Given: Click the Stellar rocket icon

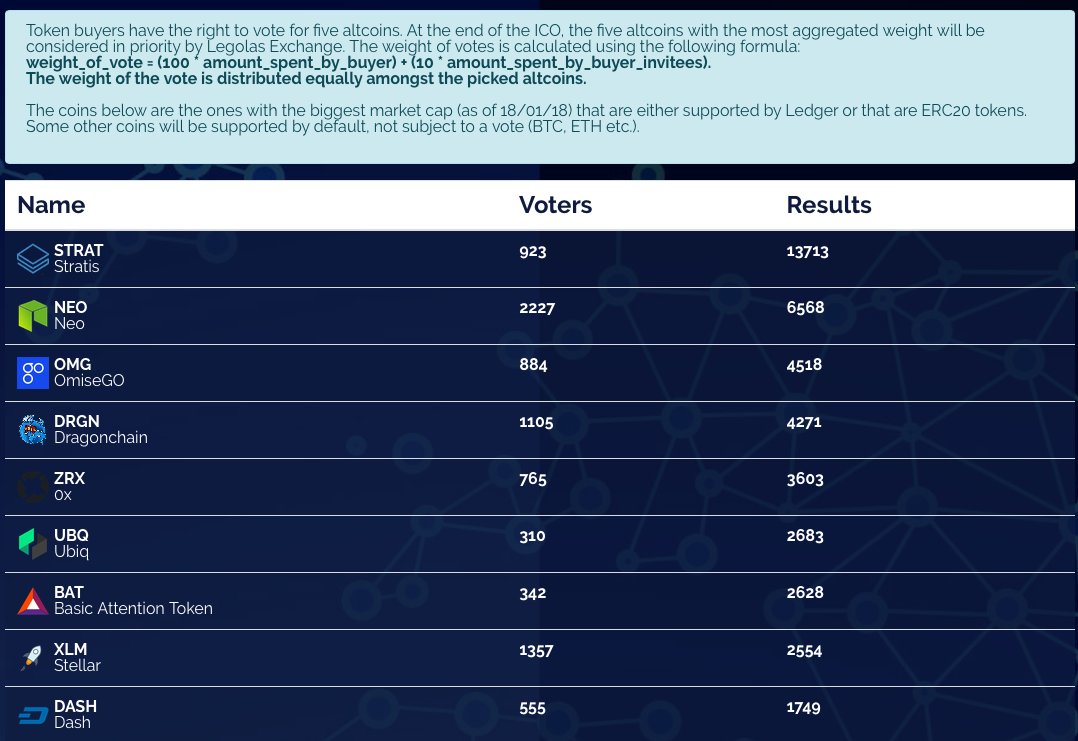Looking at the screenshot, I should pyautogui.click(x=33, y=658).
